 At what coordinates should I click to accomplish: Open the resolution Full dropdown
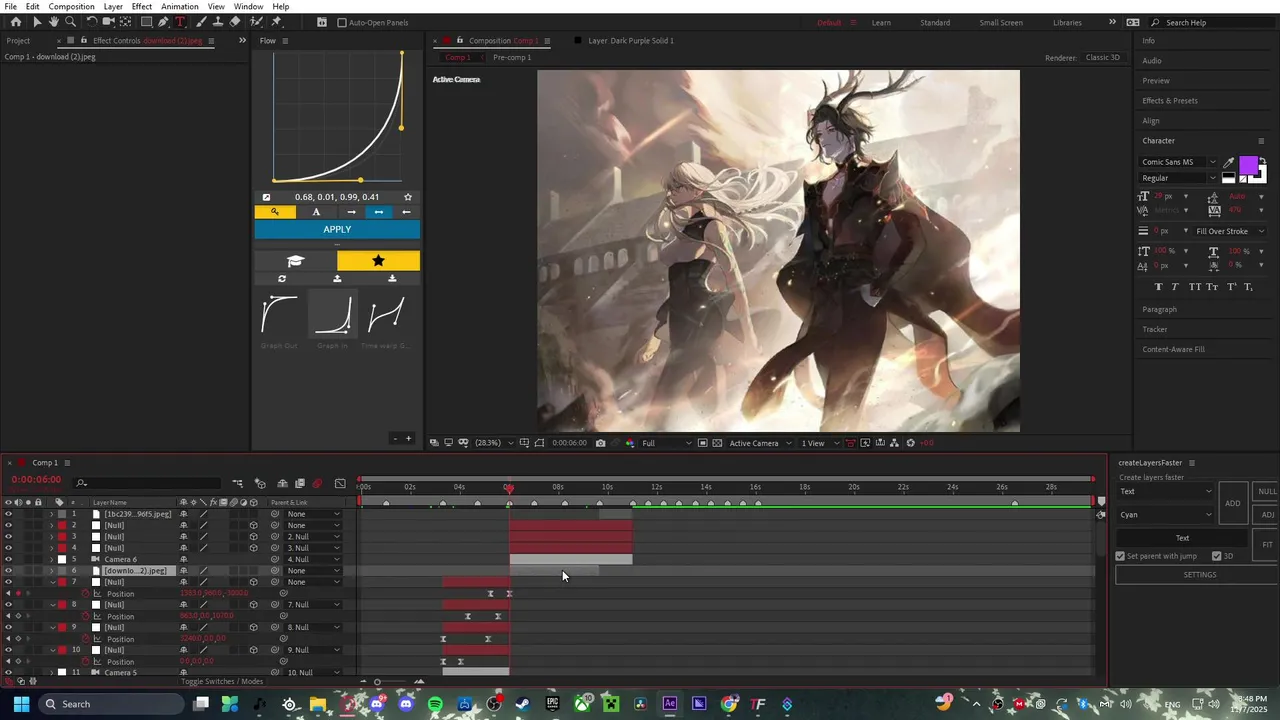(666, 443)
